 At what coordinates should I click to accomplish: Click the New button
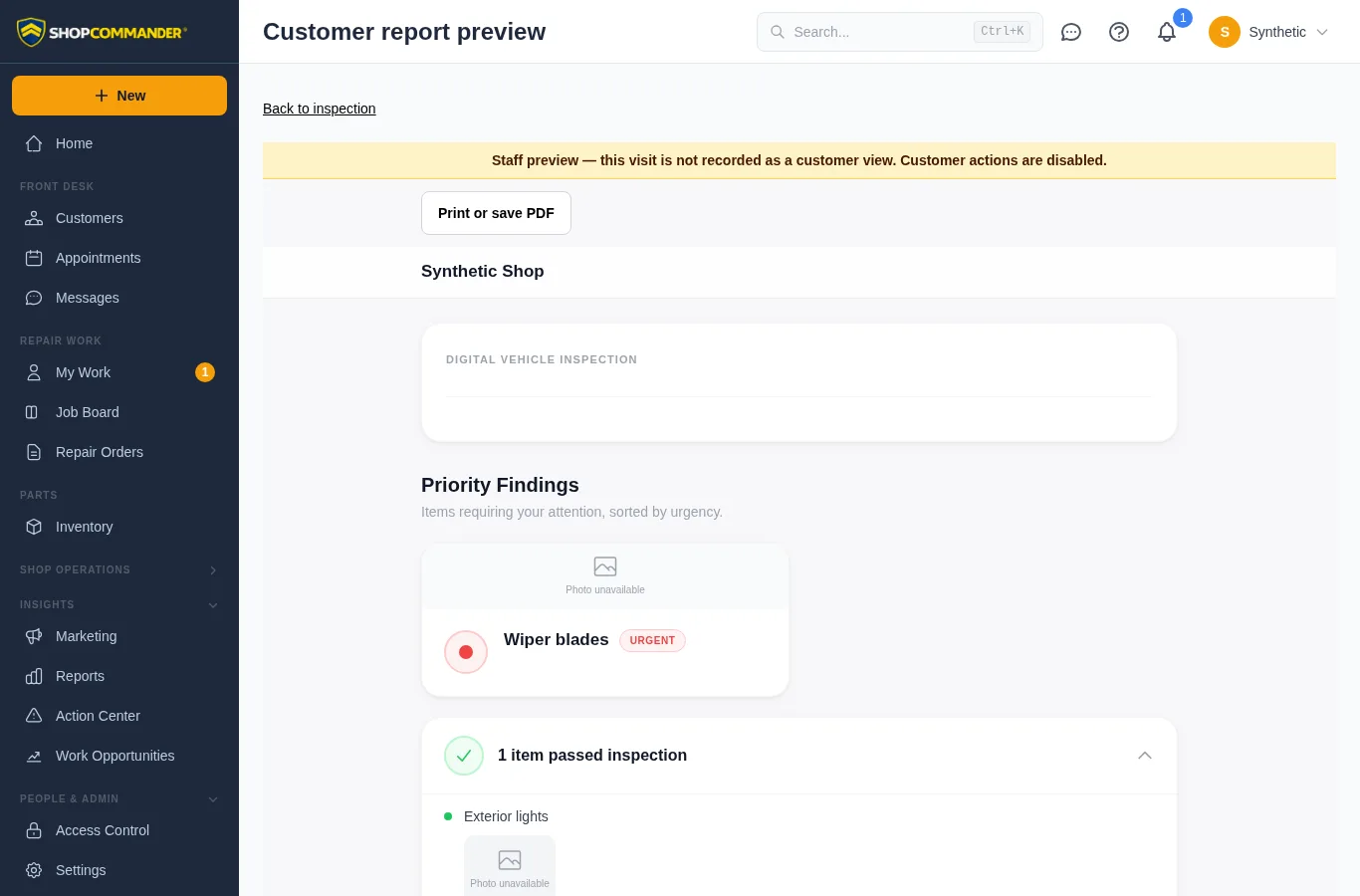pyautogui.click(x=119, y=96)
